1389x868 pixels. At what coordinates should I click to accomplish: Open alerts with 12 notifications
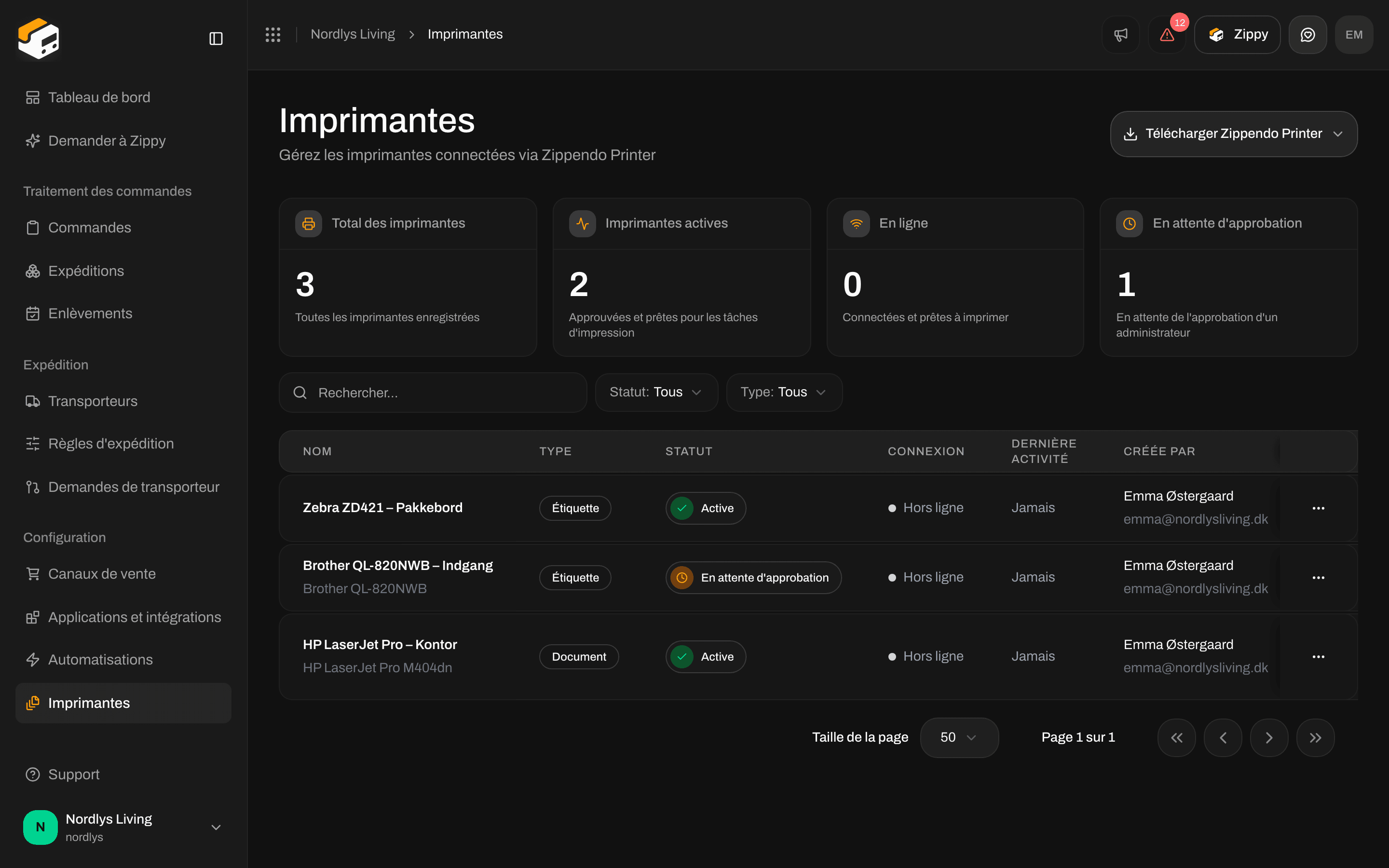click(1167, 34)
